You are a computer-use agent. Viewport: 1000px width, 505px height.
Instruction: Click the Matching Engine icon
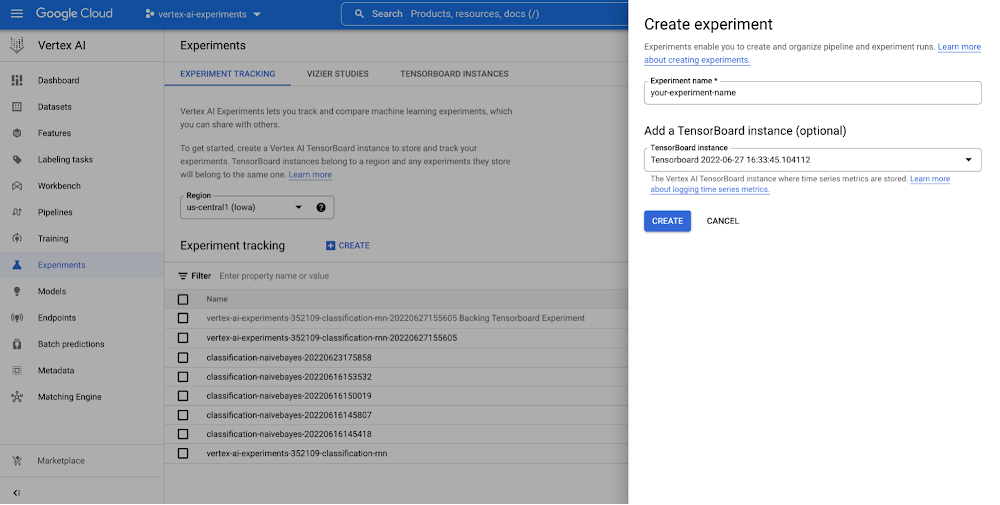coord(17,397)
